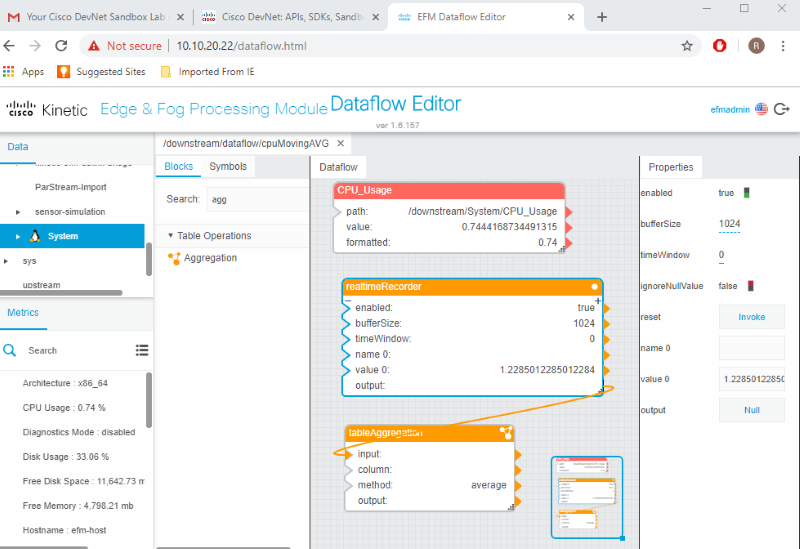Toggle the enabled property true indicator

click(x=746, y=193)
